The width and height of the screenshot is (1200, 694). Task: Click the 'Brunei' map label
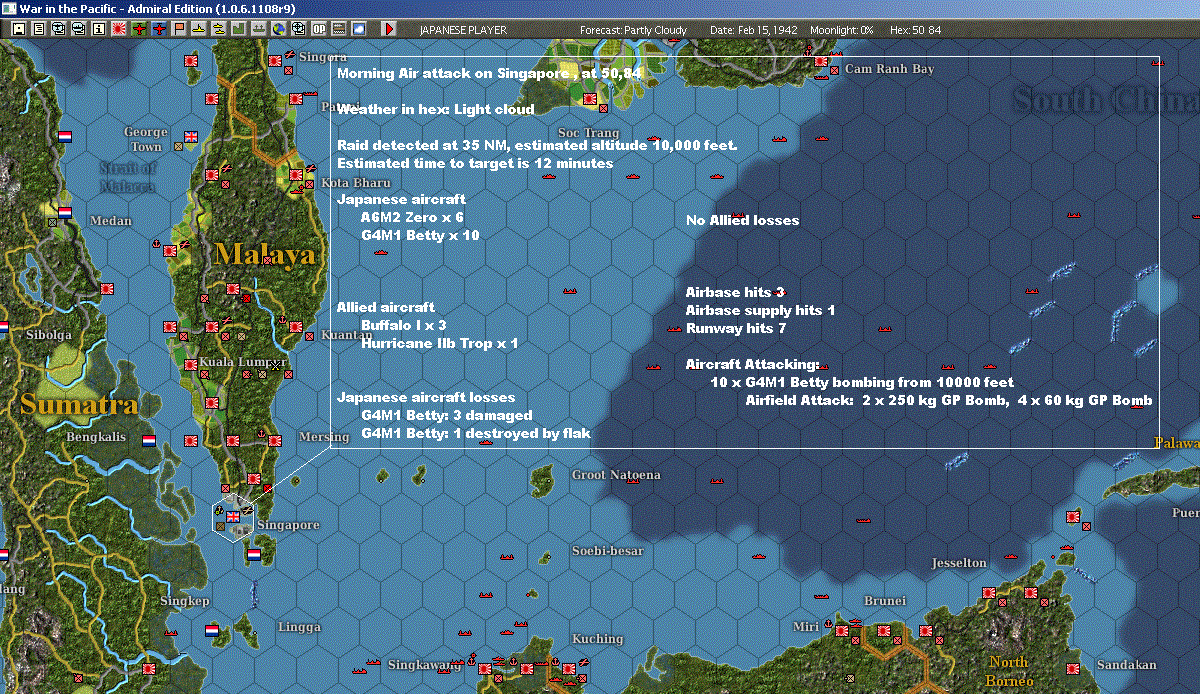coord(886,601)
